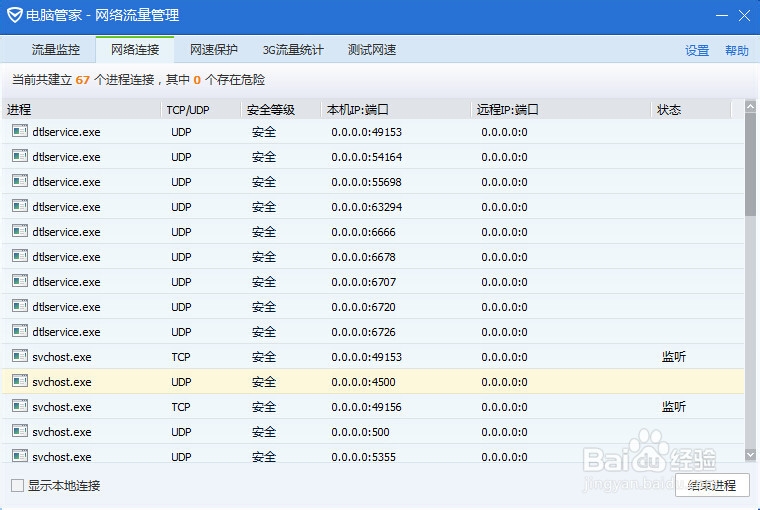Click process icon for dtlservice.exe port 54164
Viewport: 760px width, 510px height.
(20, 156)
